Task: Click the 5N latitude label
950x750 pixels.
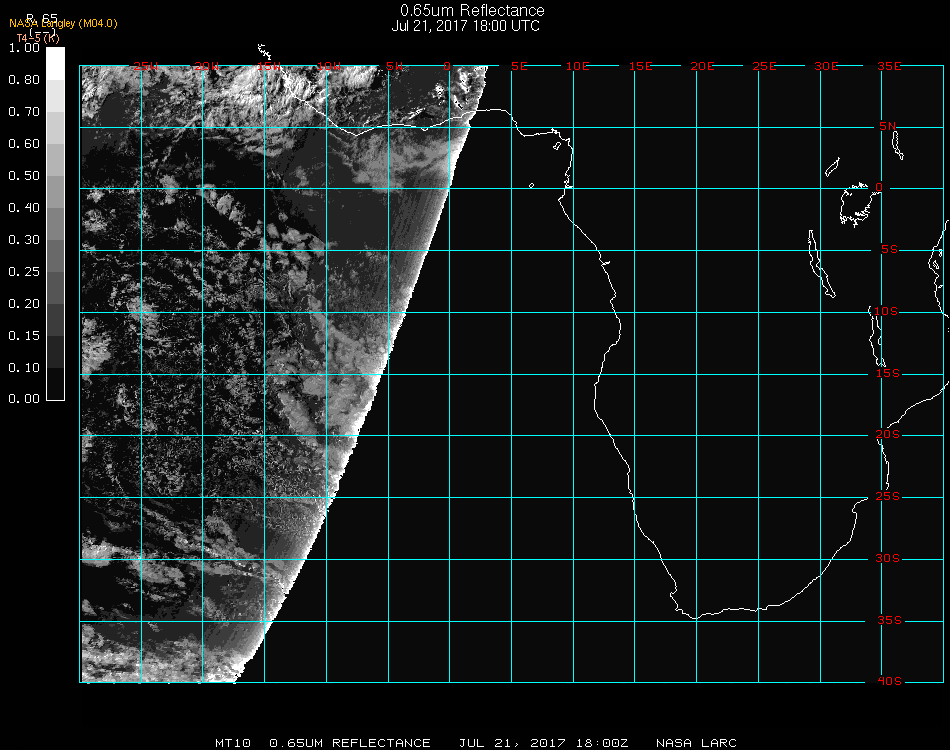Action: (x=888, y=126)
